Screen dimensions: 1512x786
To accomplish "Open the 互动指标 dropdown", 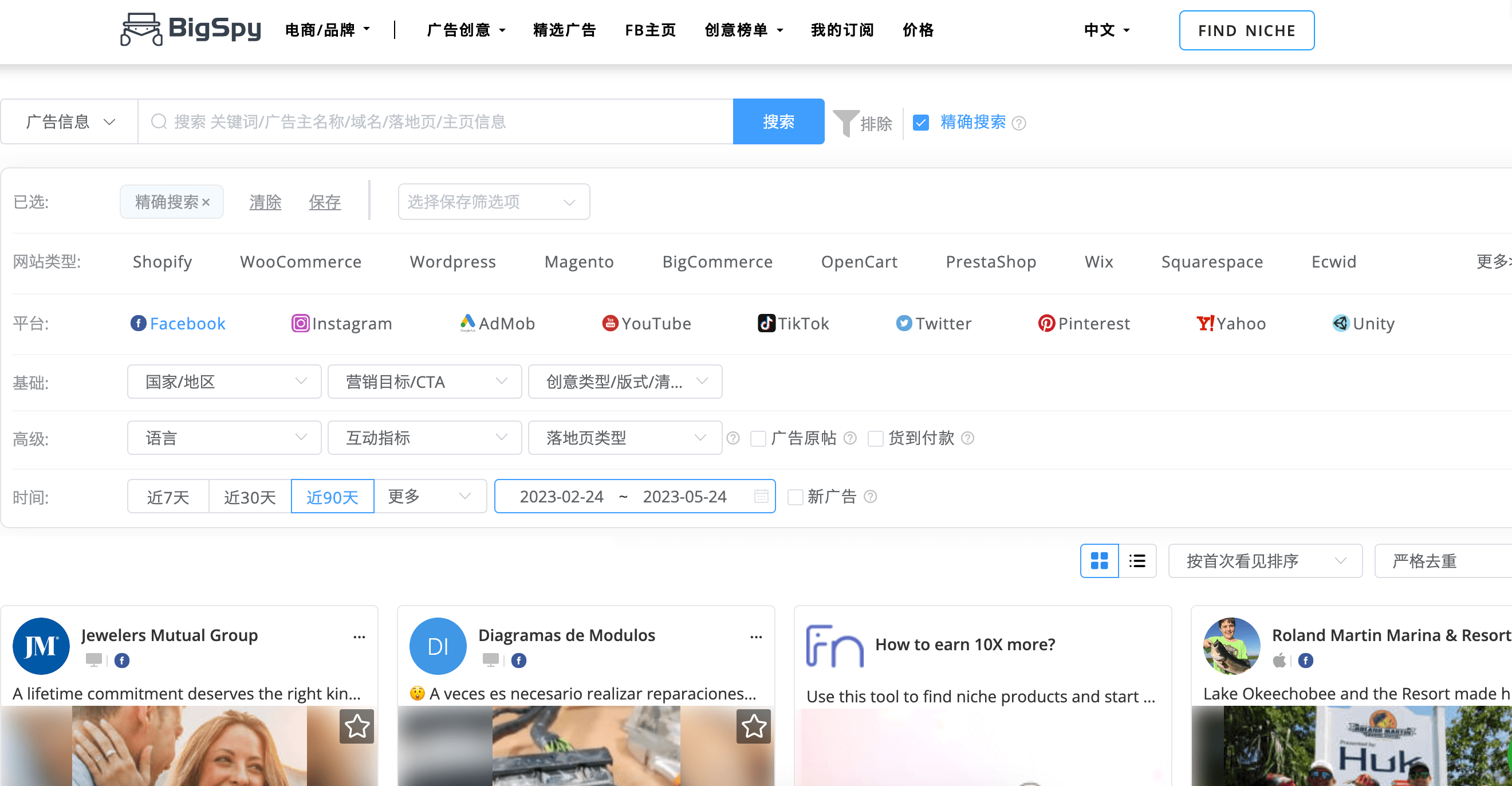I will coord(424,438).
